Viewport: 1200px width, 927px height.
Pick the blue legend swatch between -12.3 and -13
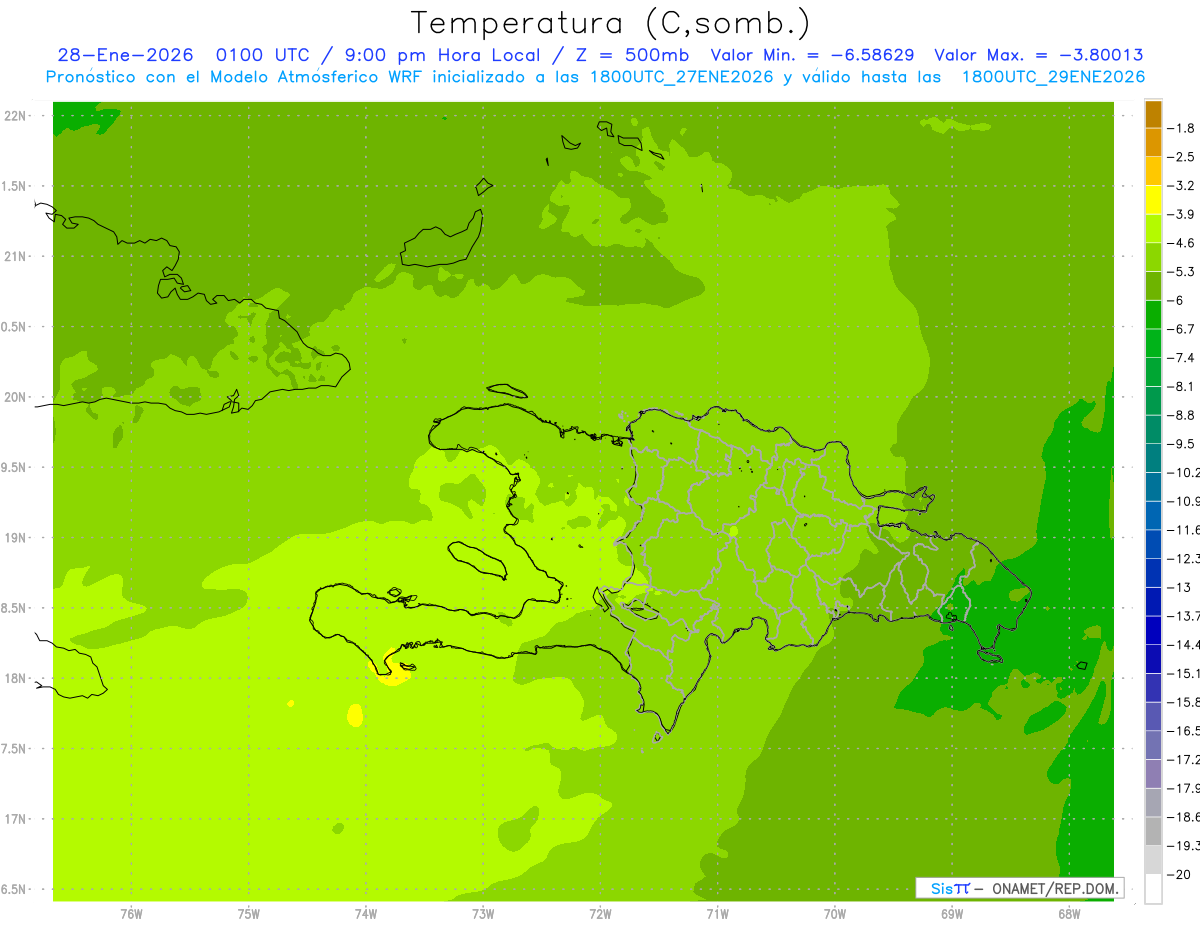1153,573
